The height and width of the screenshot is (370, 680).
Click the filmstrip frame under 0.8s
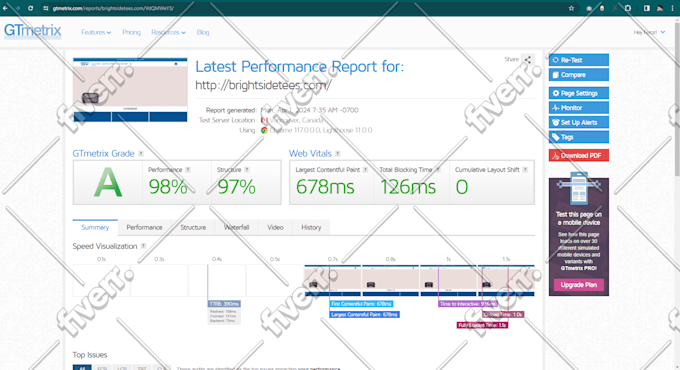(x=390, y=280)
